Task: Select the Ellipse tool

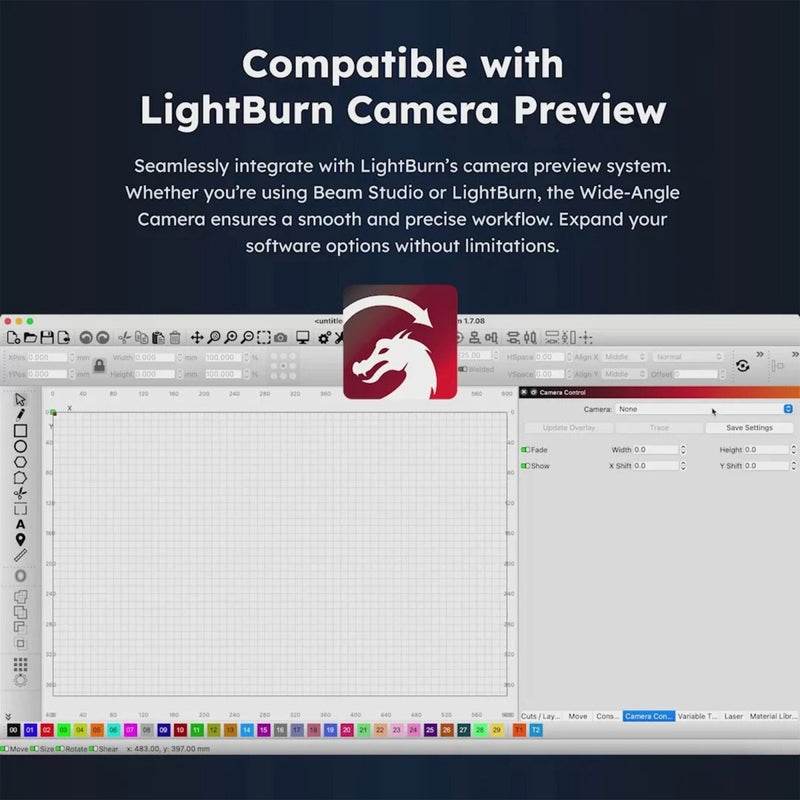Action: point(20,446)
